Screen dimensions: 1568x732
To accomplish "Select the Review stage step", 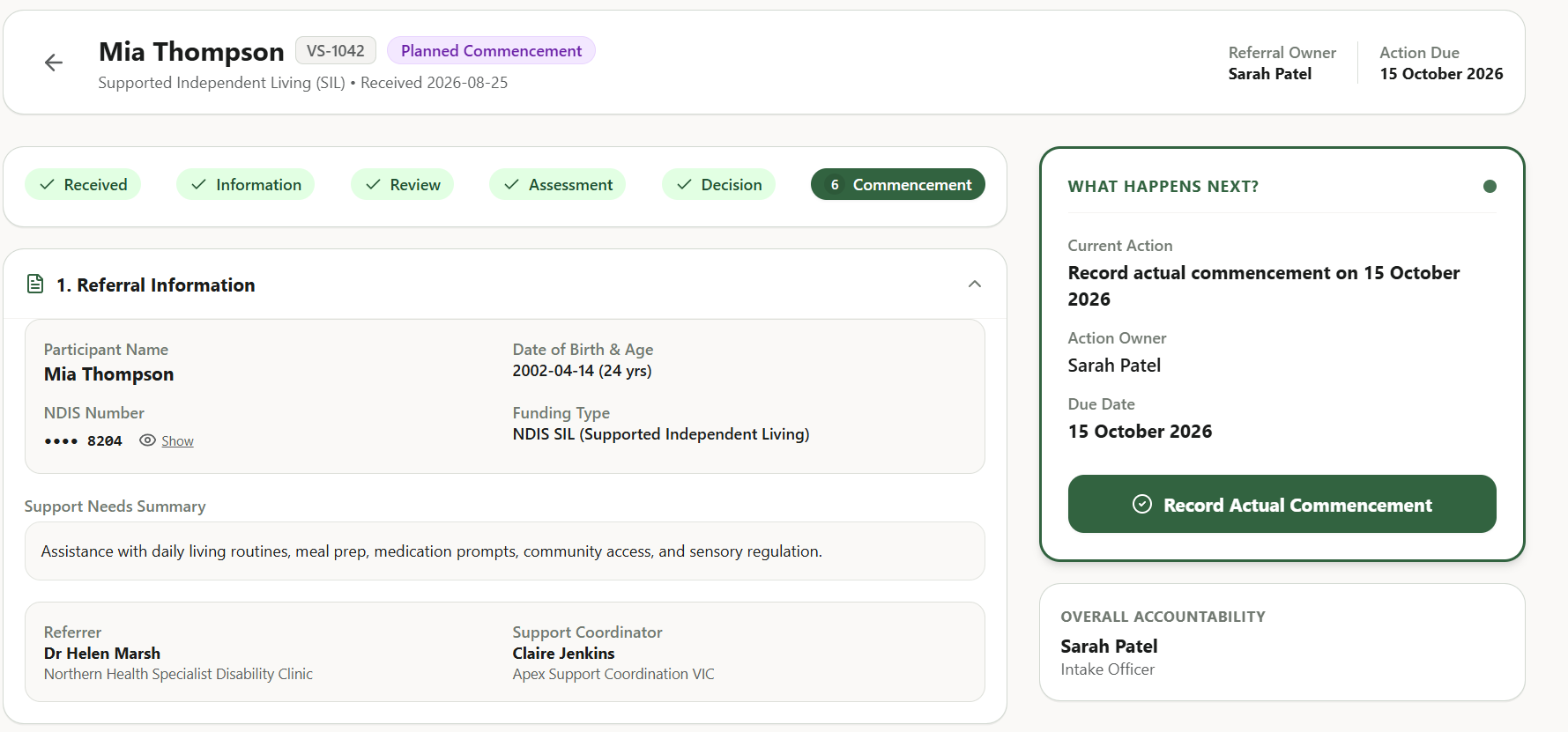I will click(402, 184).
